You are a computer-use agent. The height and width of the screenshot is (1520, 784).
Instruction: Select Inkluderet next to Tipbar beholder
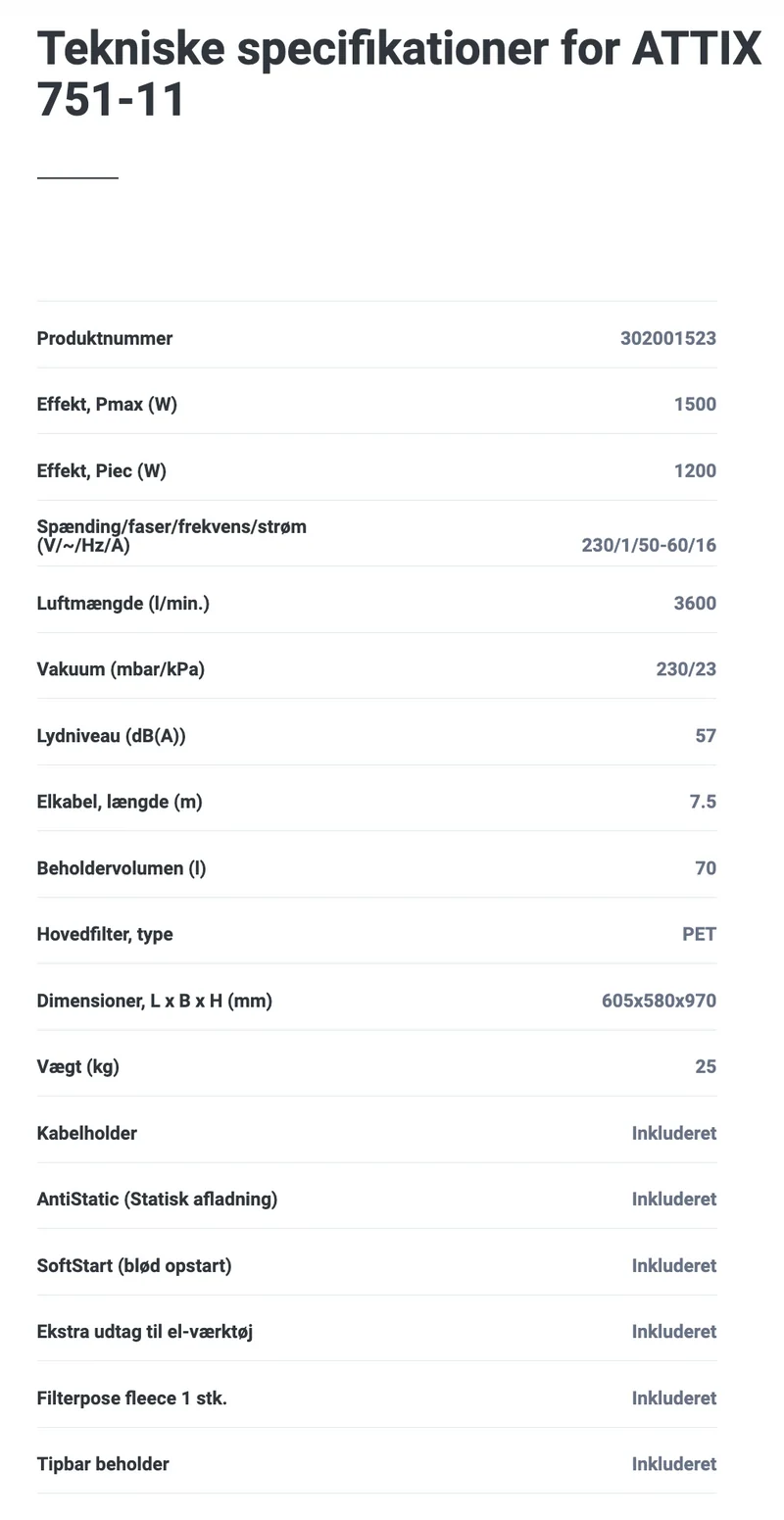tap(674, 1464)
